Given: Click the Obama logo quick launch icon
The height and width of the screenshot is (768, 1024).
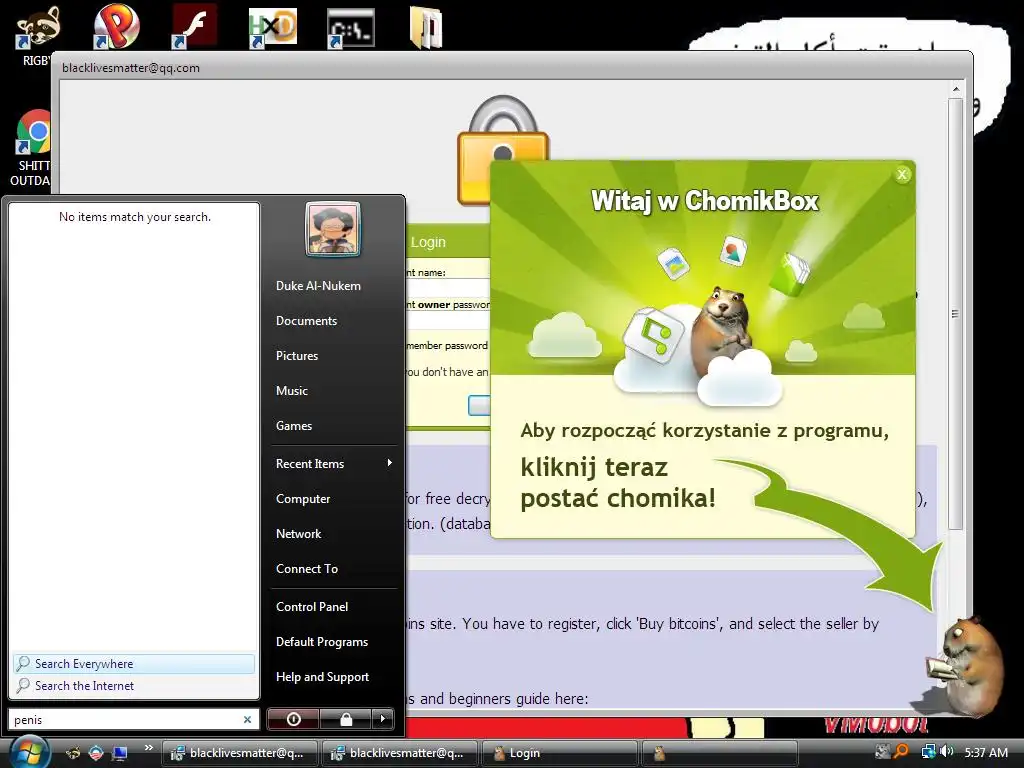Looking at the screenshot, I should pos(96,753).
